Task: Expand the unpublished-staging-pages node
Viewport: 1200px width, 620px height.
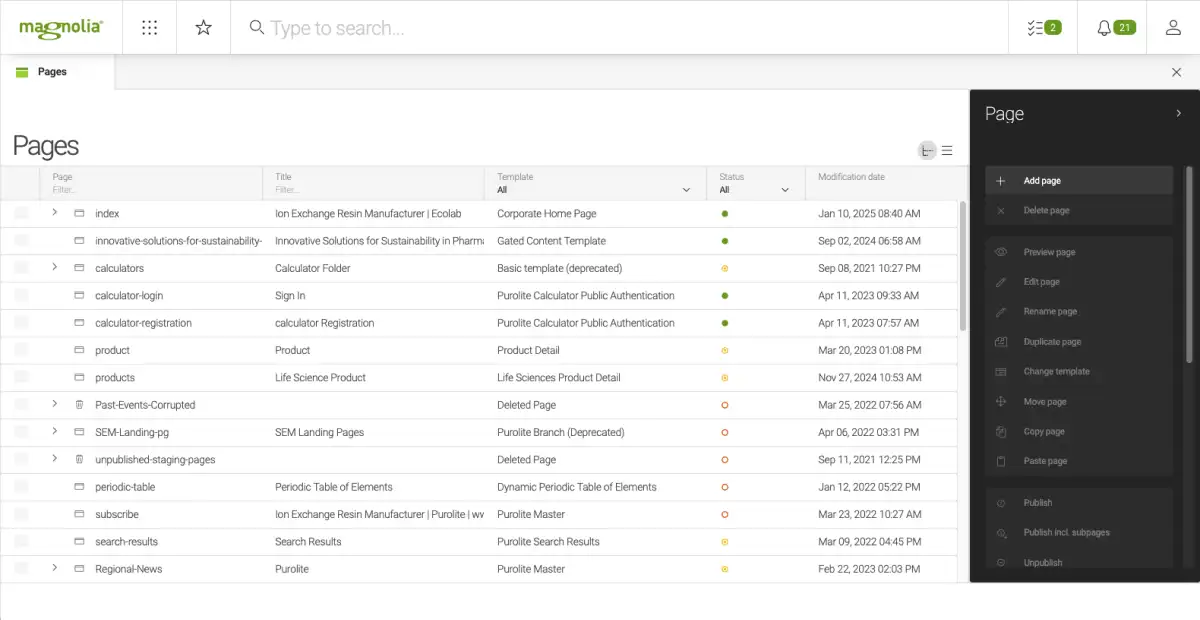Action: pyautogui.click(x=55, y=459)
